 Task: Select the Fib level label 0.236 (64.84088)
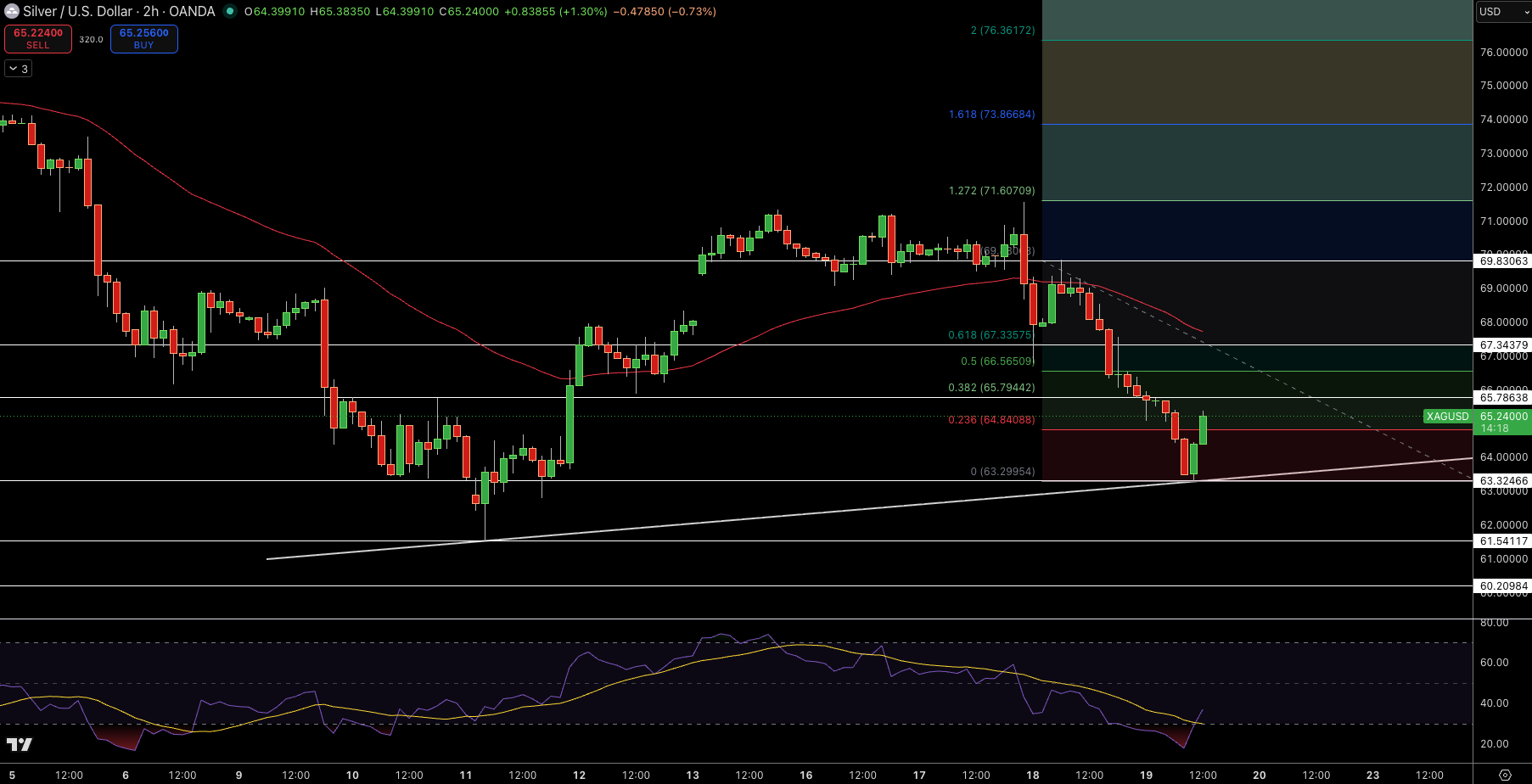(x=991, y=419)
